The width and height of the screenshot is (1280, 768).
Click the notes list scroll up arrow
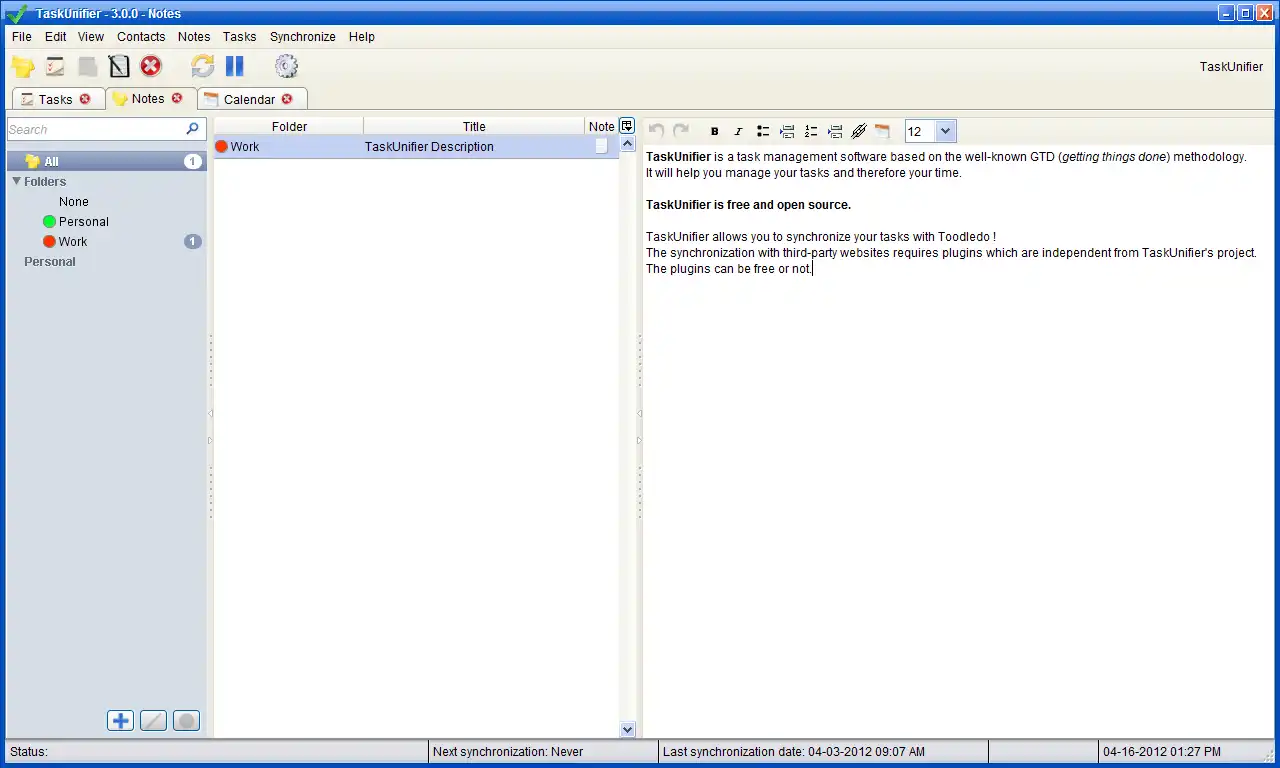628,144
